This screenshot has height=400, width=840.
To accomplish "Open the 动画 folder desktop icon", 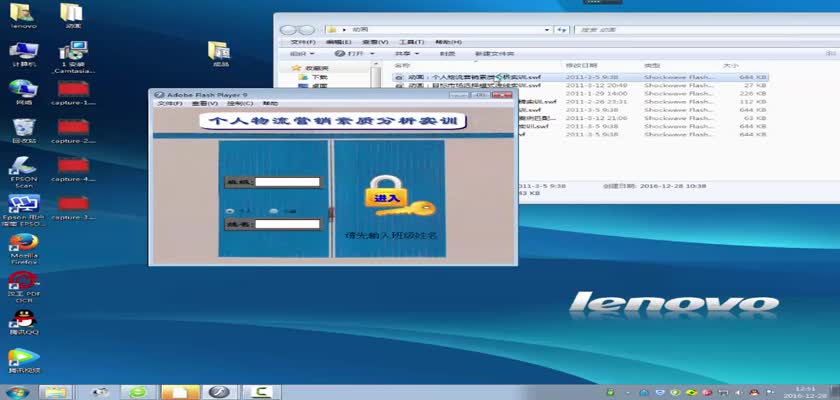I will click(73, 16).
